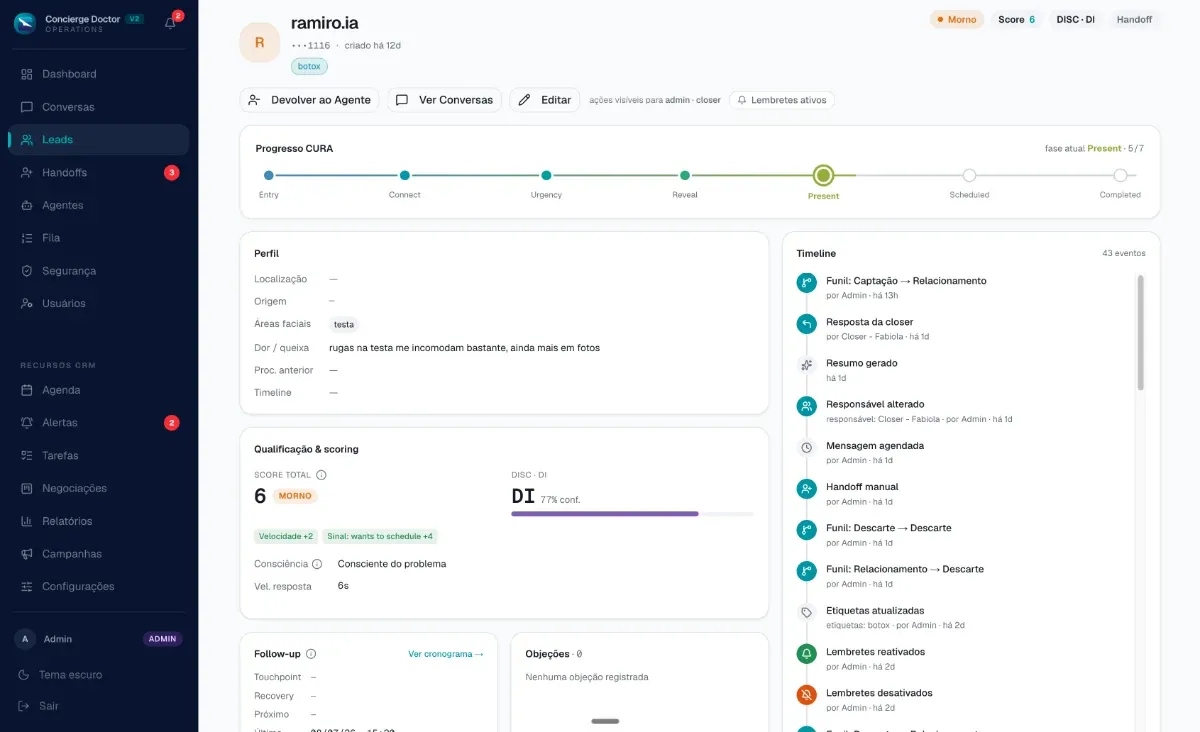Click the Lembretes desativados icon
Screen dimensions: 1200x732
(x=807, y=694)
